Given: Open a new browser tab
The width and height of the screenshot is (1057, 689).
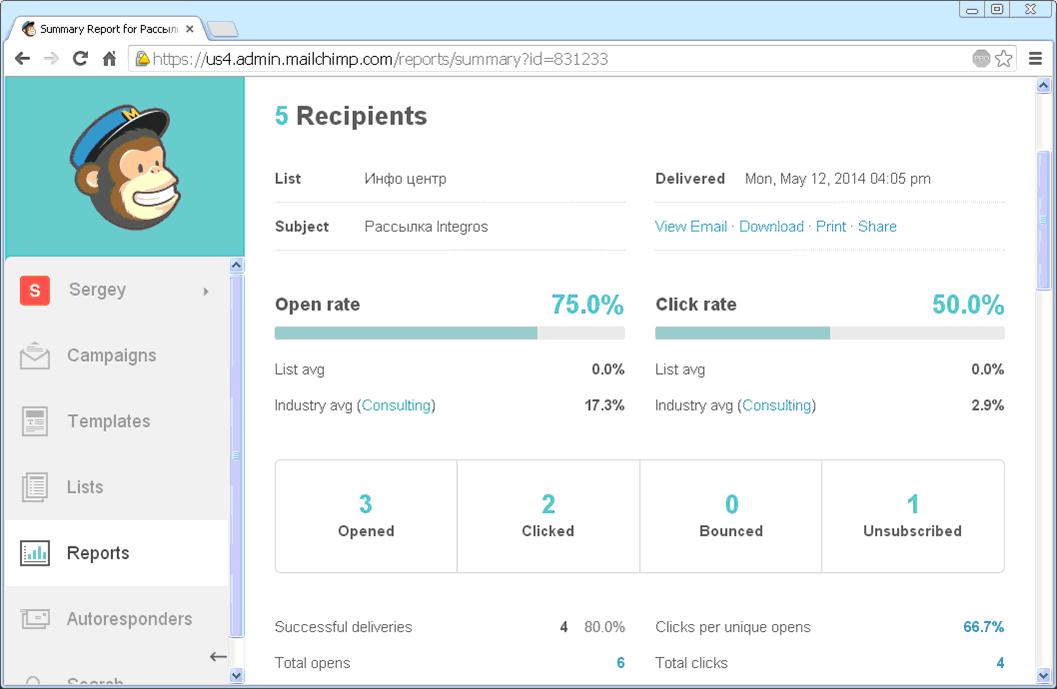Looking at the screenshot, I should (x=222, y=29).
